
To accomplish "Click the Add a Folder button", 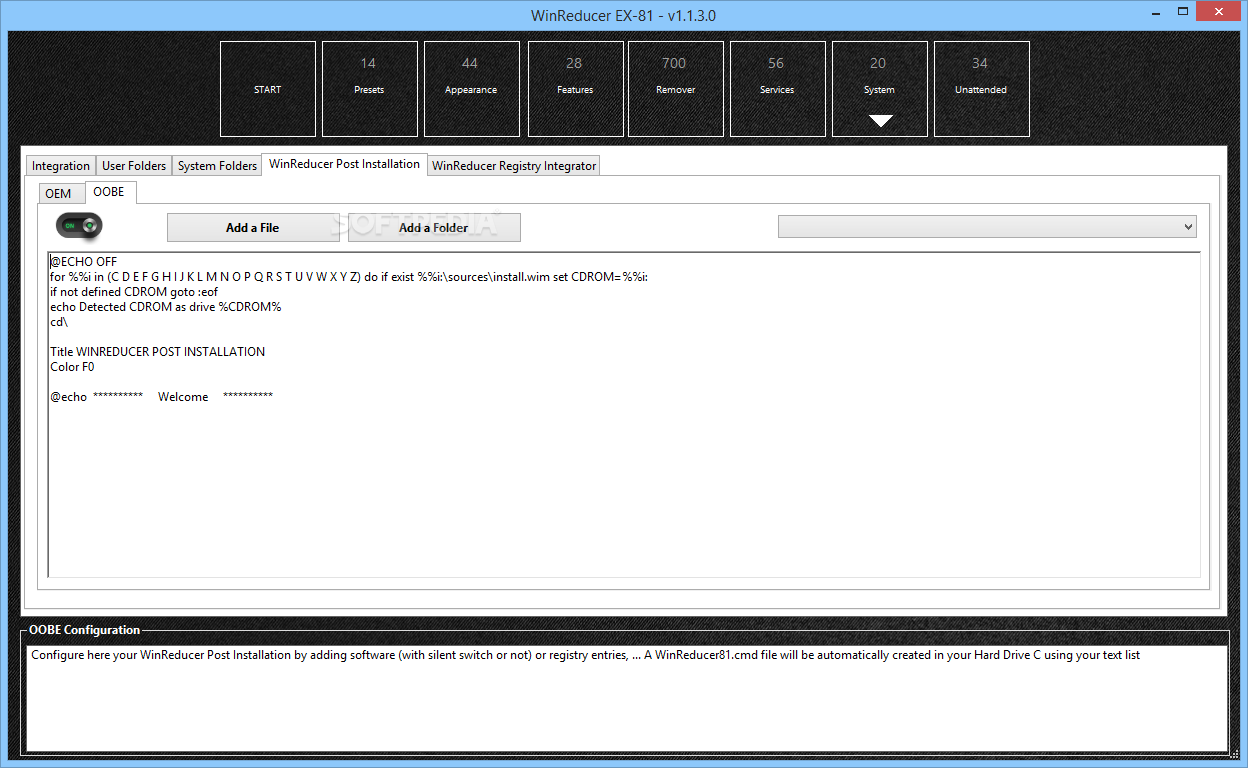I will (x=434, y=228).
